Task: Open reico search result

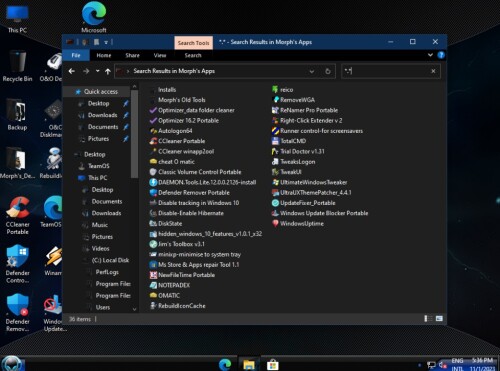Action: coord(283,90)
